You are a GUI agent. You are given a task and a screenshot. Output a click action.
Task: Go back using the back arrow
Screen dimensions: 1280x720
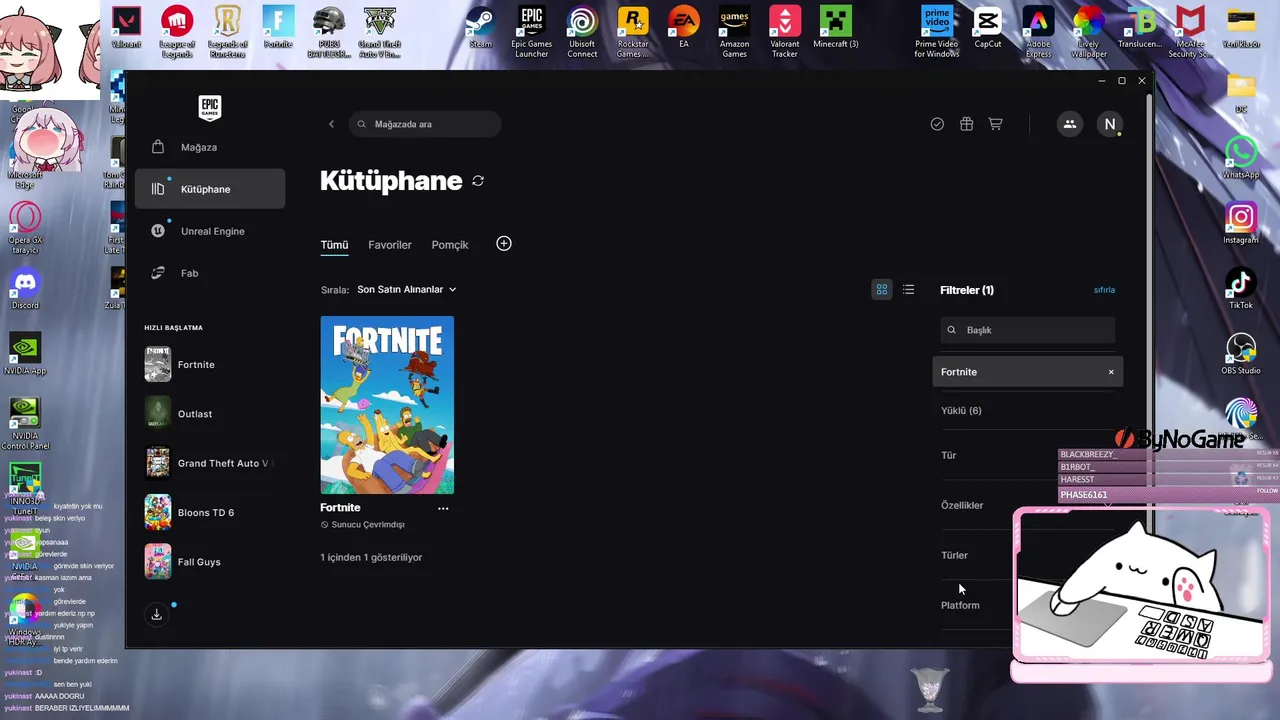pos(332,124)
